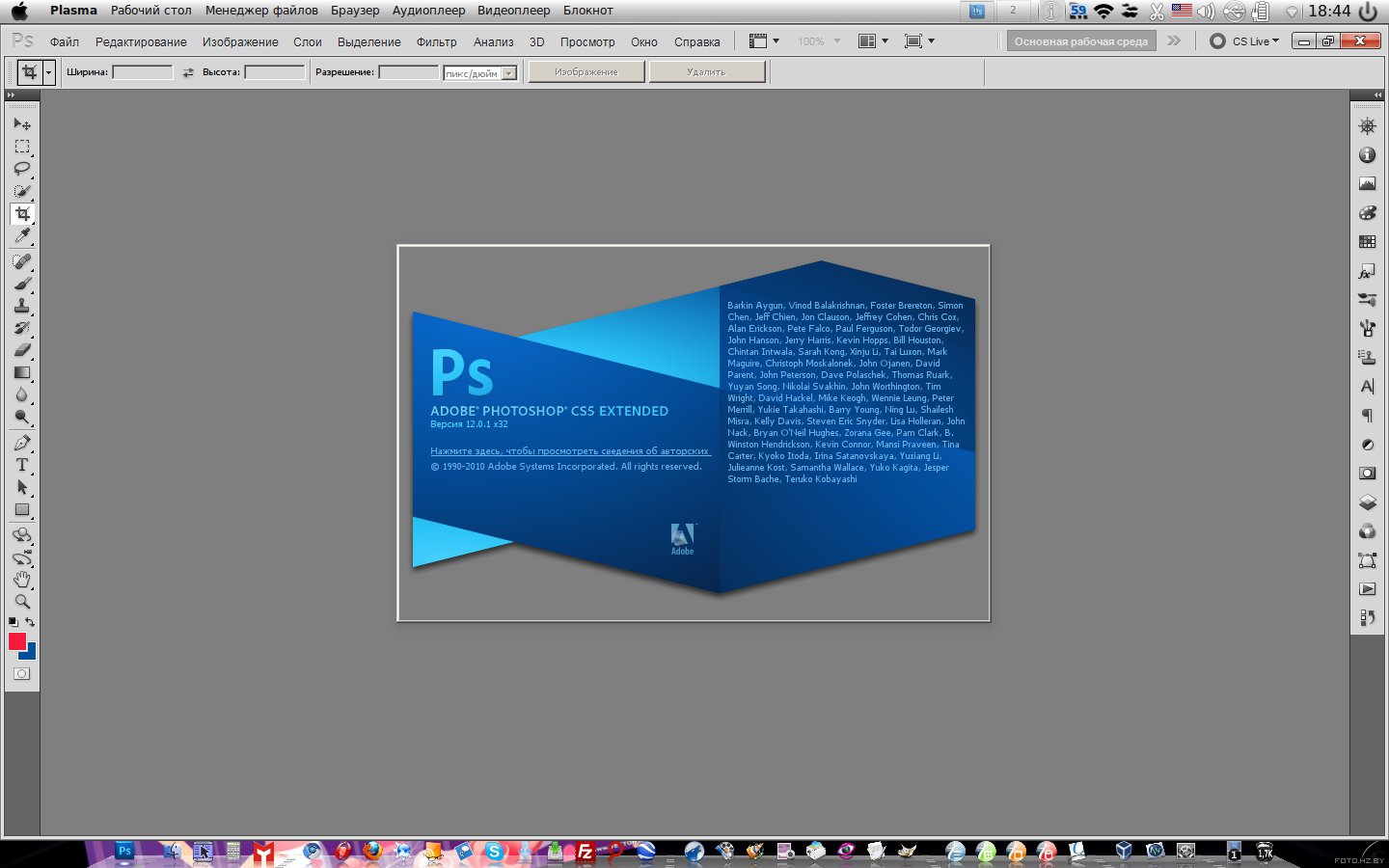The height and width of the screenshot is (868, 1389).
Task: Open the Character panel icon
Action: coord(1367,387)
